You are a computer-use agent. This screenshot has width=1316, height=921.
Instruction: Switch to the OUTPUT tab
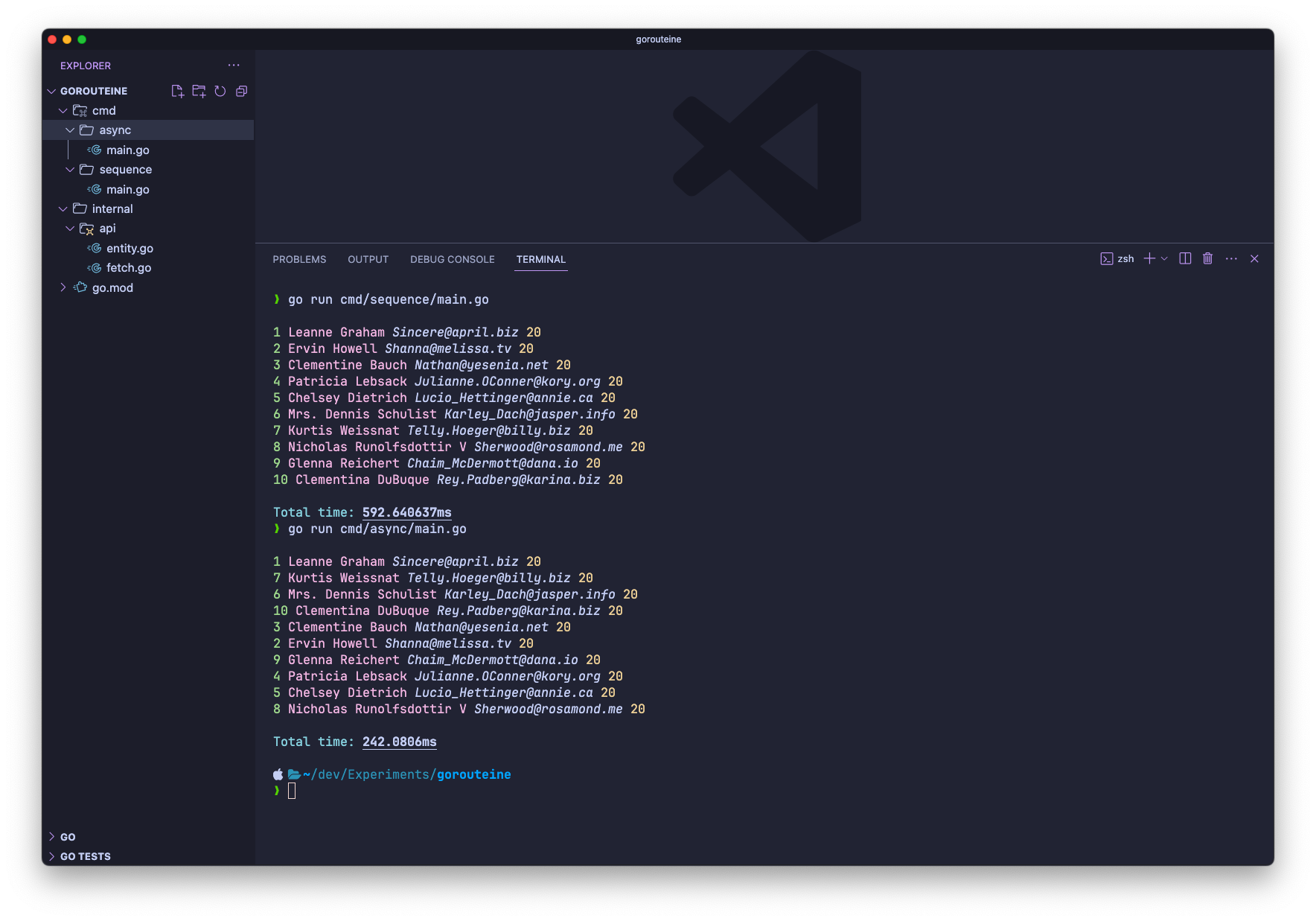pyautogui.click(x=368, y=259)
